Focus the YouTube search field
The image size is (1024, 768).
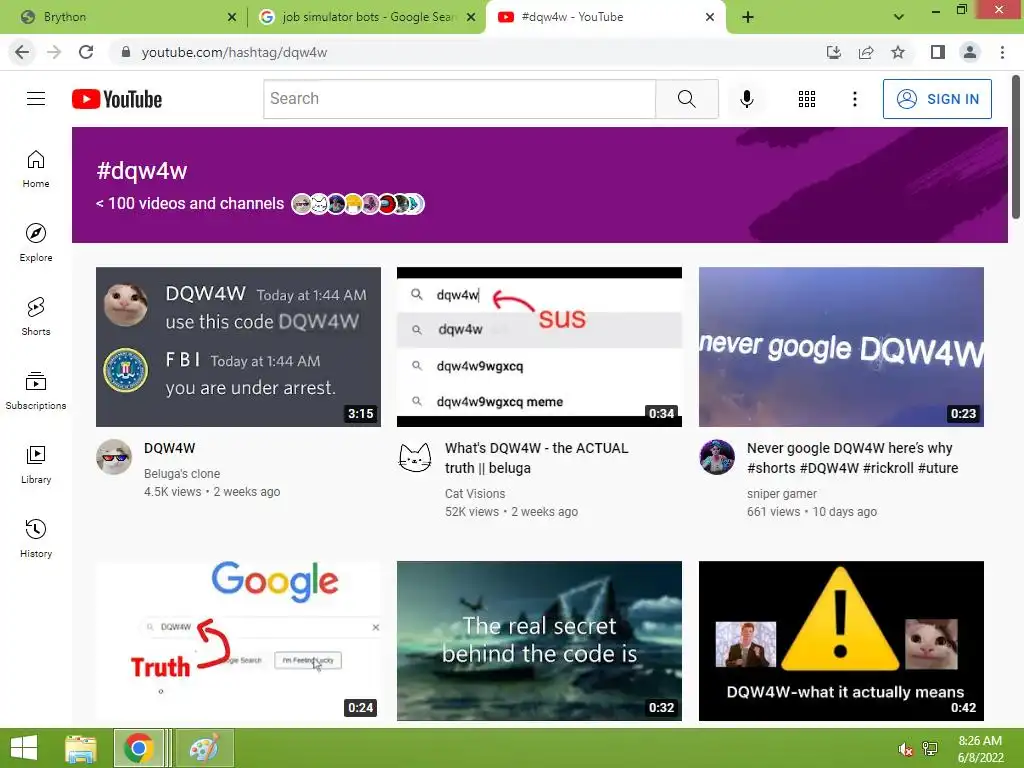[x=460, y=99]
